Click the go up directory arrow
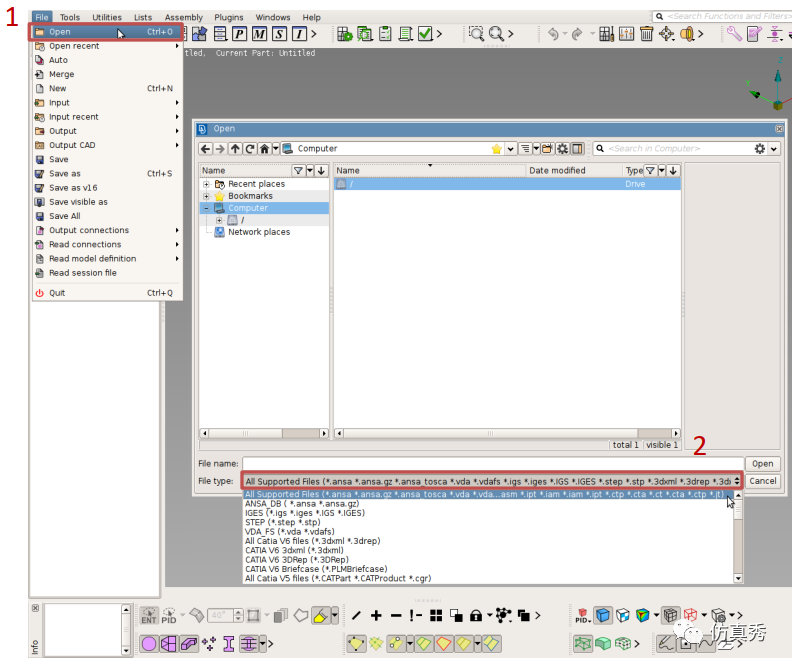The height and width of the screenshot is (667, 792). pyautogui.click(x=235, y=148)
